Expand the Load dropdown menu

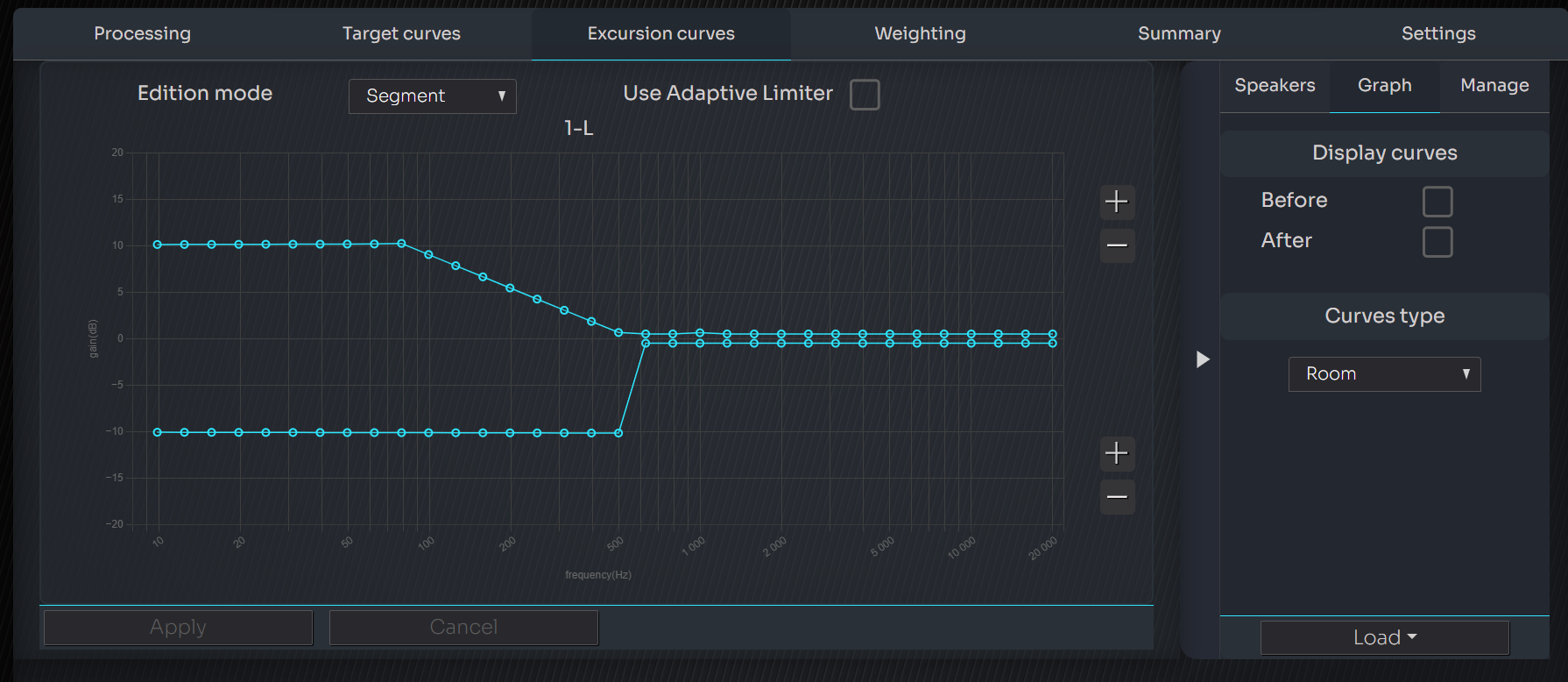[x=1384, y=637]
